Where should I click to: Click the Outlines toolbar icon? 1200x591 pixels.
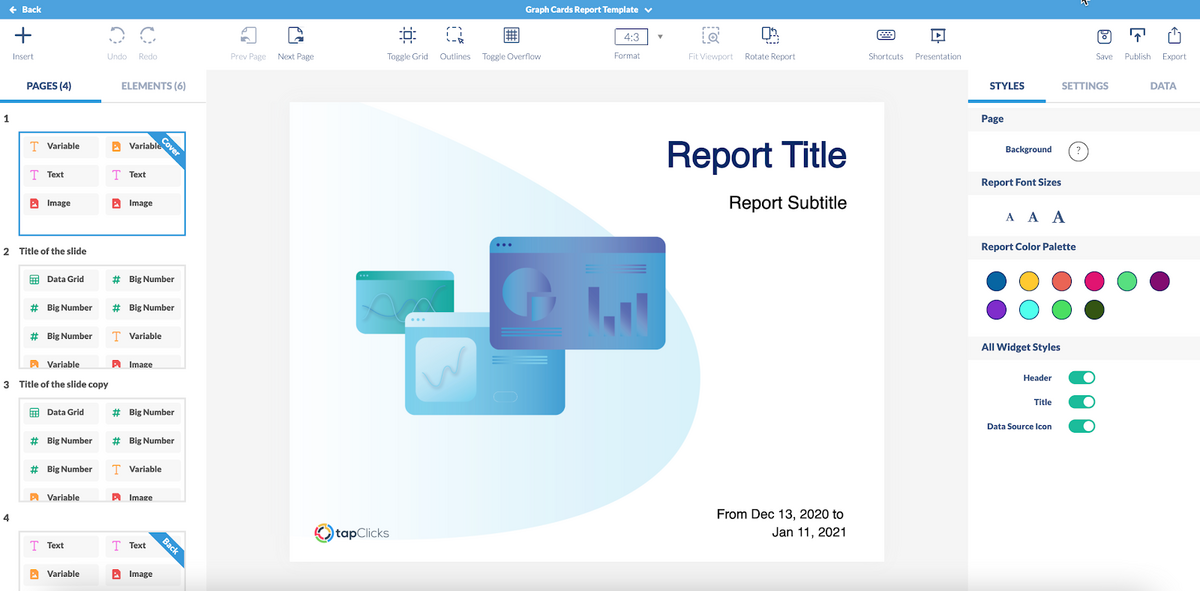tap(455, 36)
